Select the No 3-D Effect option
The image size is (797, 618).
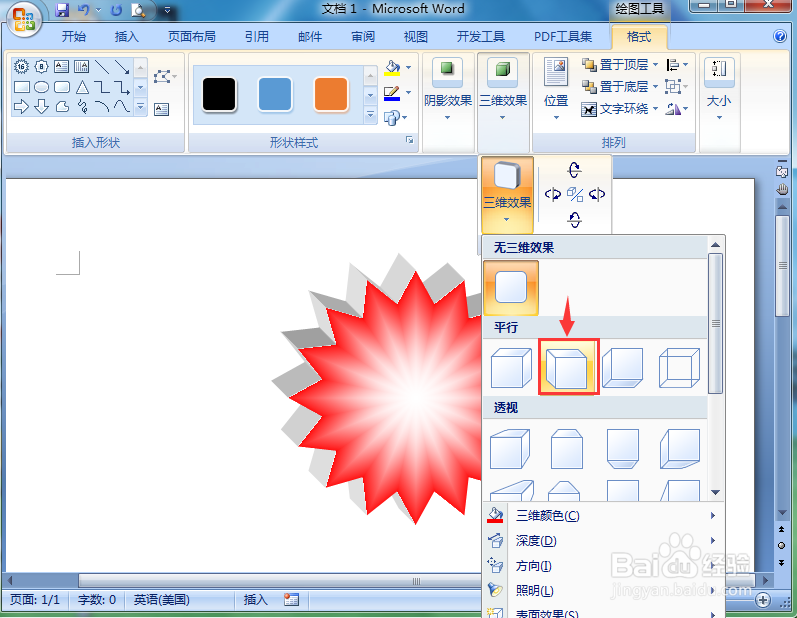(x=511, y=288)
